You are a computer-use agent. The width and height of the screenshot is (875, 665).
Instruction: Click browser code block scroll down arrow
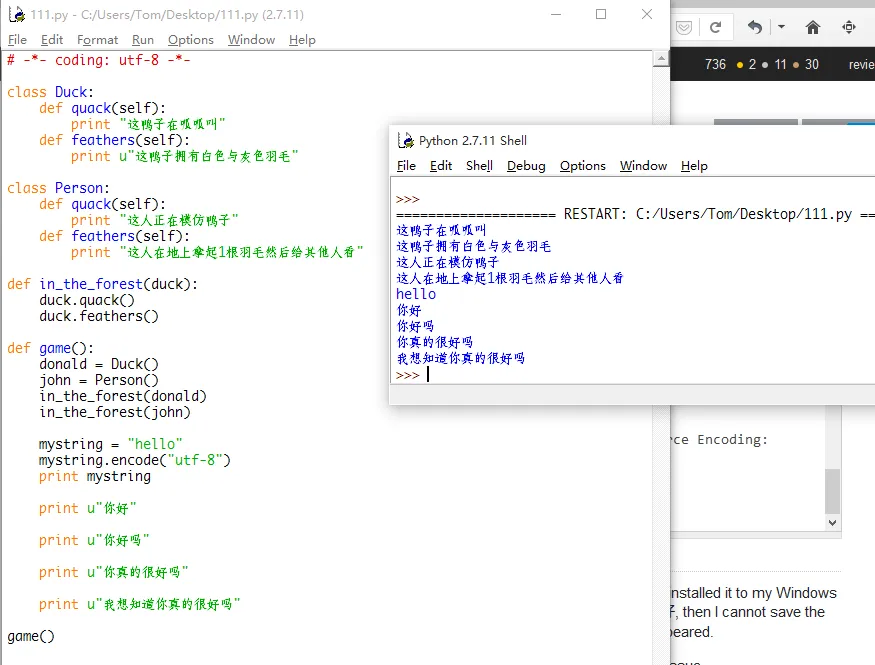point(832,523)
